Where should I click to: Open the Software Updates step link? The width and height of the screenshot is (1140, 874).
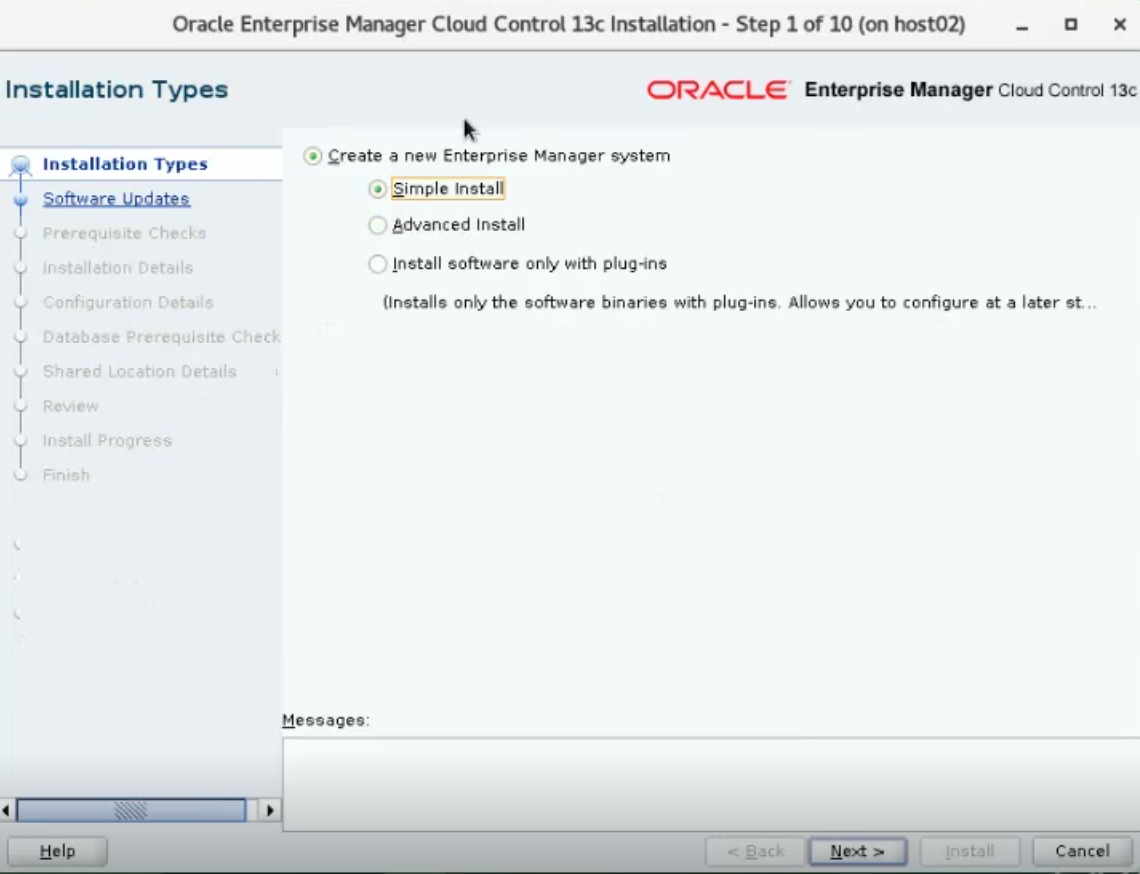116,199
